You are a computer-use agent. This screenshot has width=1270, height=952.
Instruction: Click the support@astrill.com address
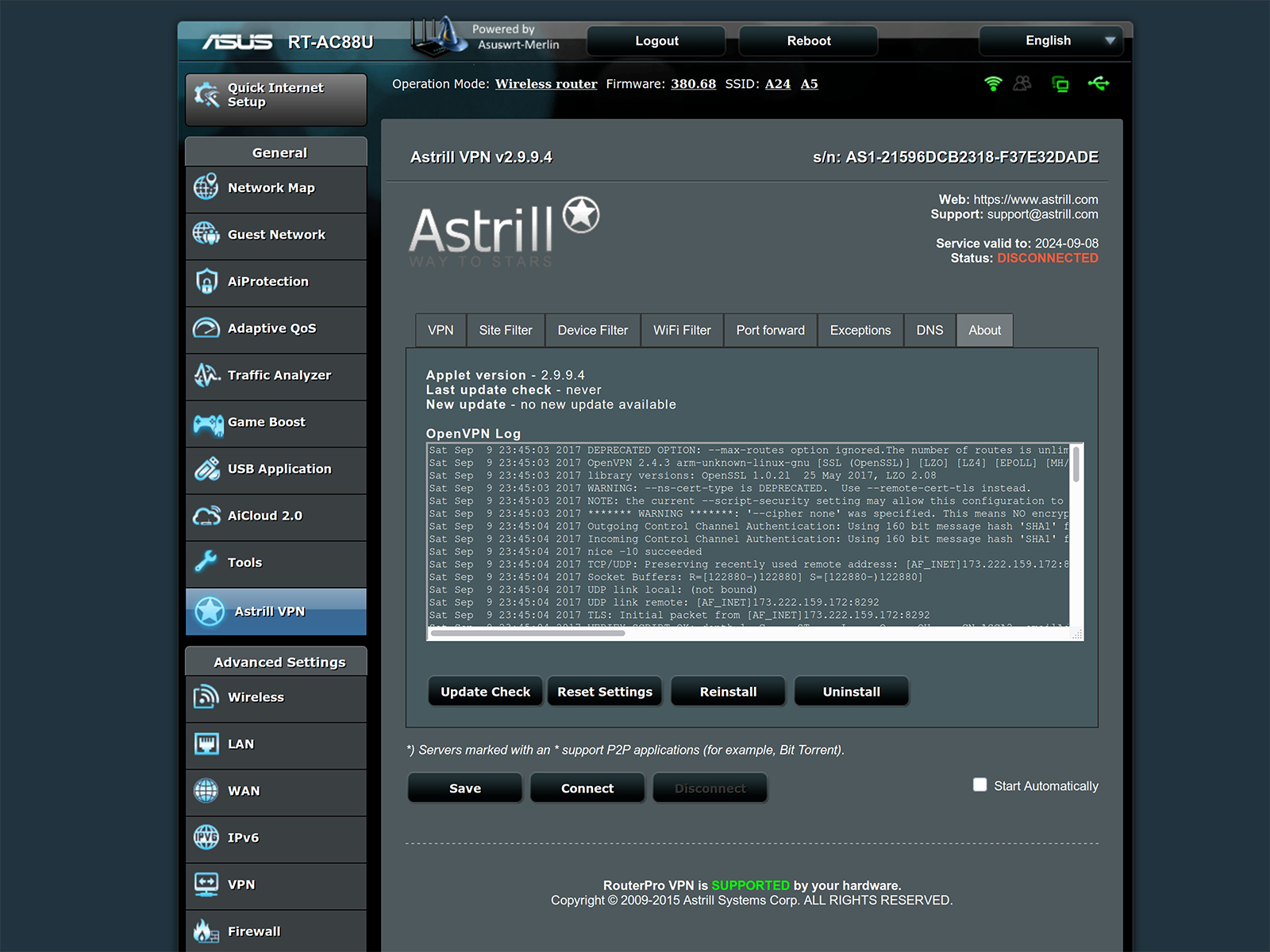1042,214
